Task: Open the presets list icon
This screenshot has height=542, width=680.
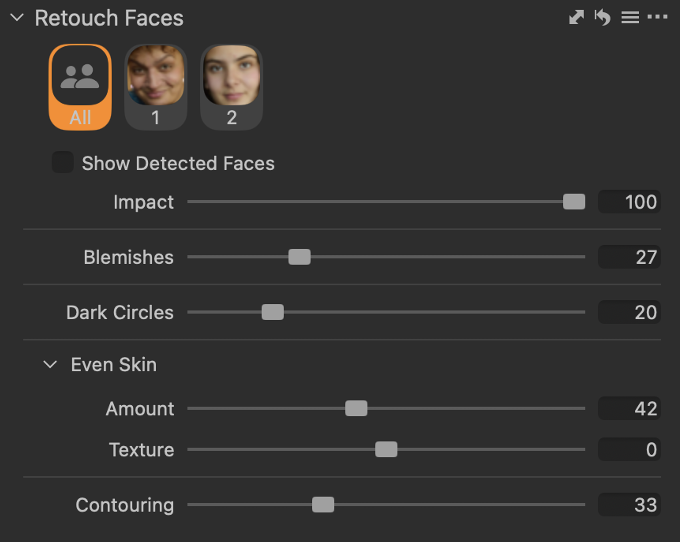Action: tap(630, 18)
